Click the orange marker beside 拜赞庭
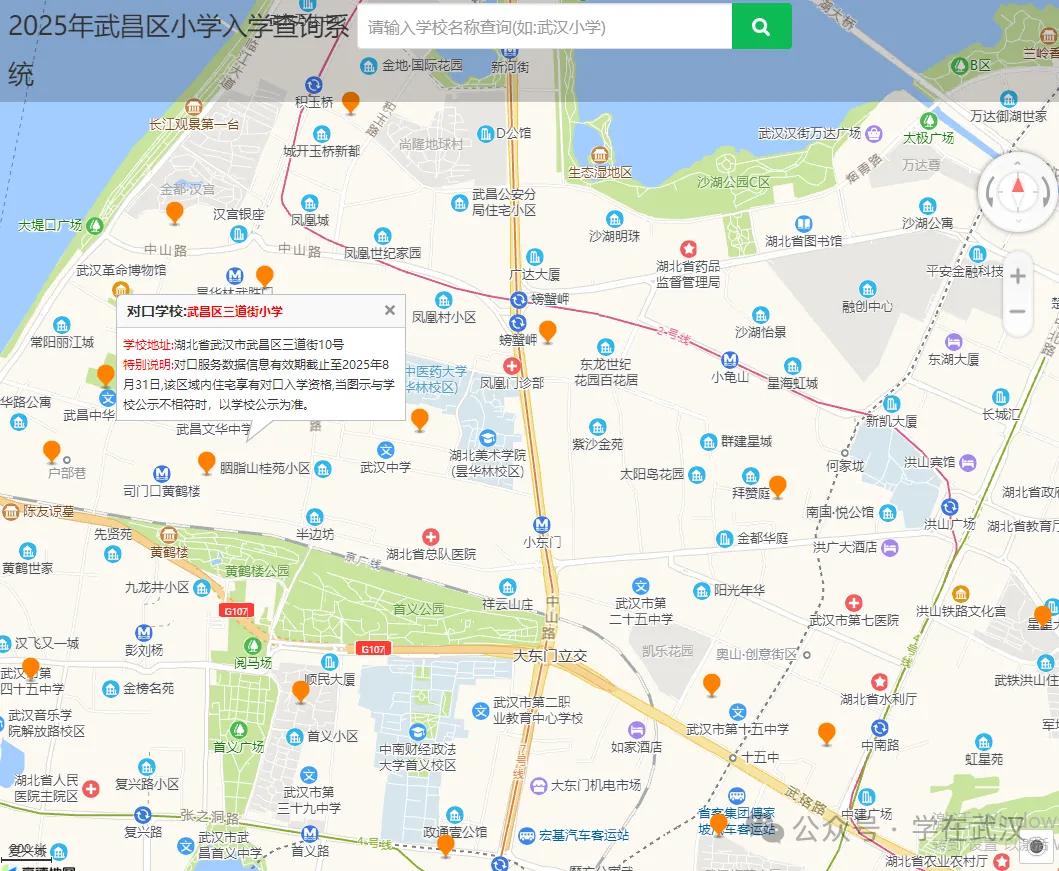The width and height of the screenshot is (1059, 871). click(777, 486)
